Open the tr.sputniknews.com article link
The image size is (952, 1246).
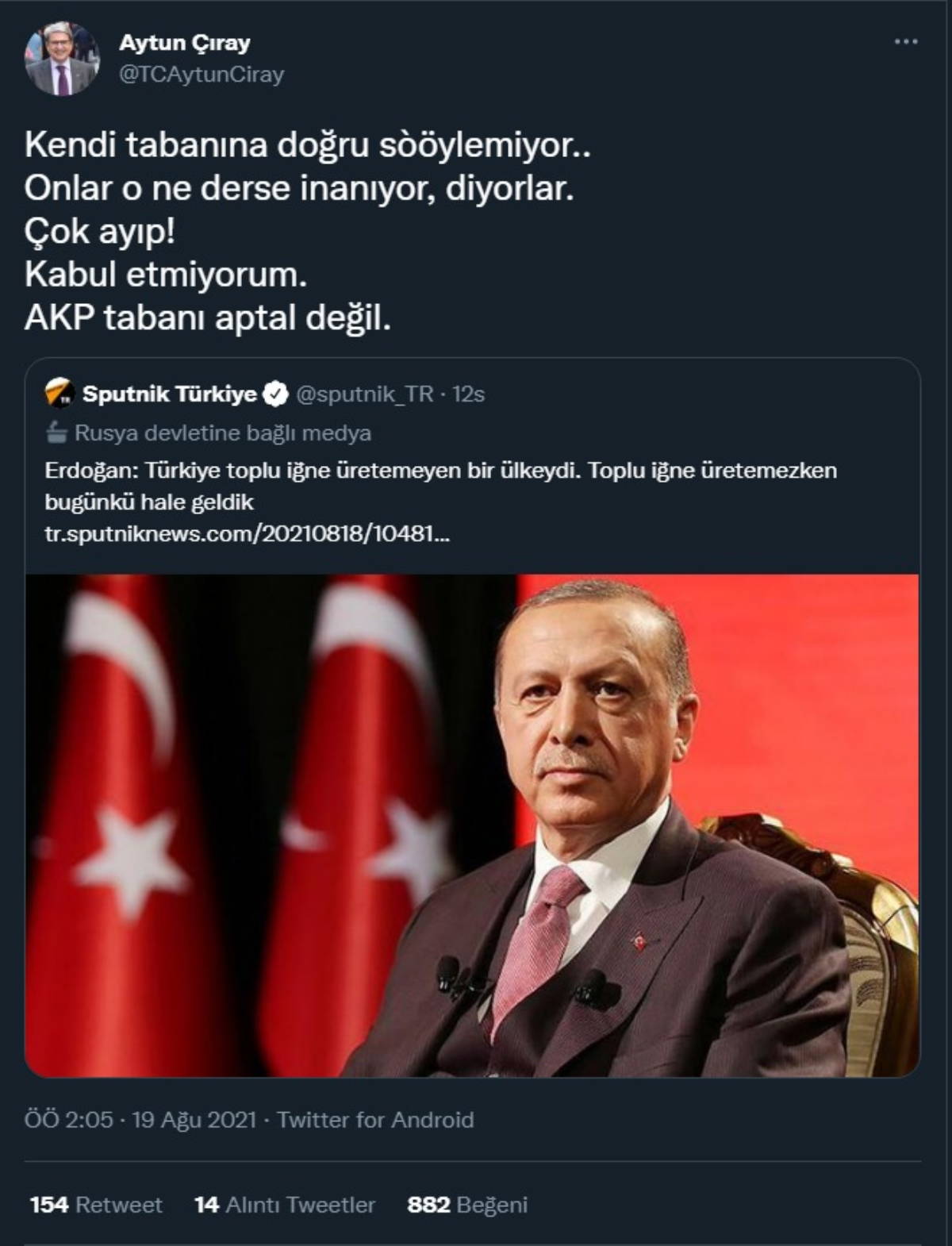pyautogui.click(x=247, y=533)
